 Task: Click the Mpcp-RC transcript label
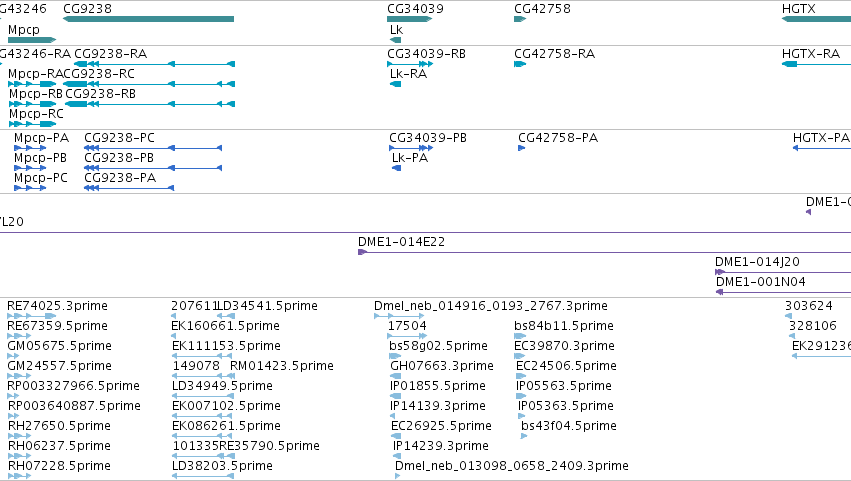36,114
